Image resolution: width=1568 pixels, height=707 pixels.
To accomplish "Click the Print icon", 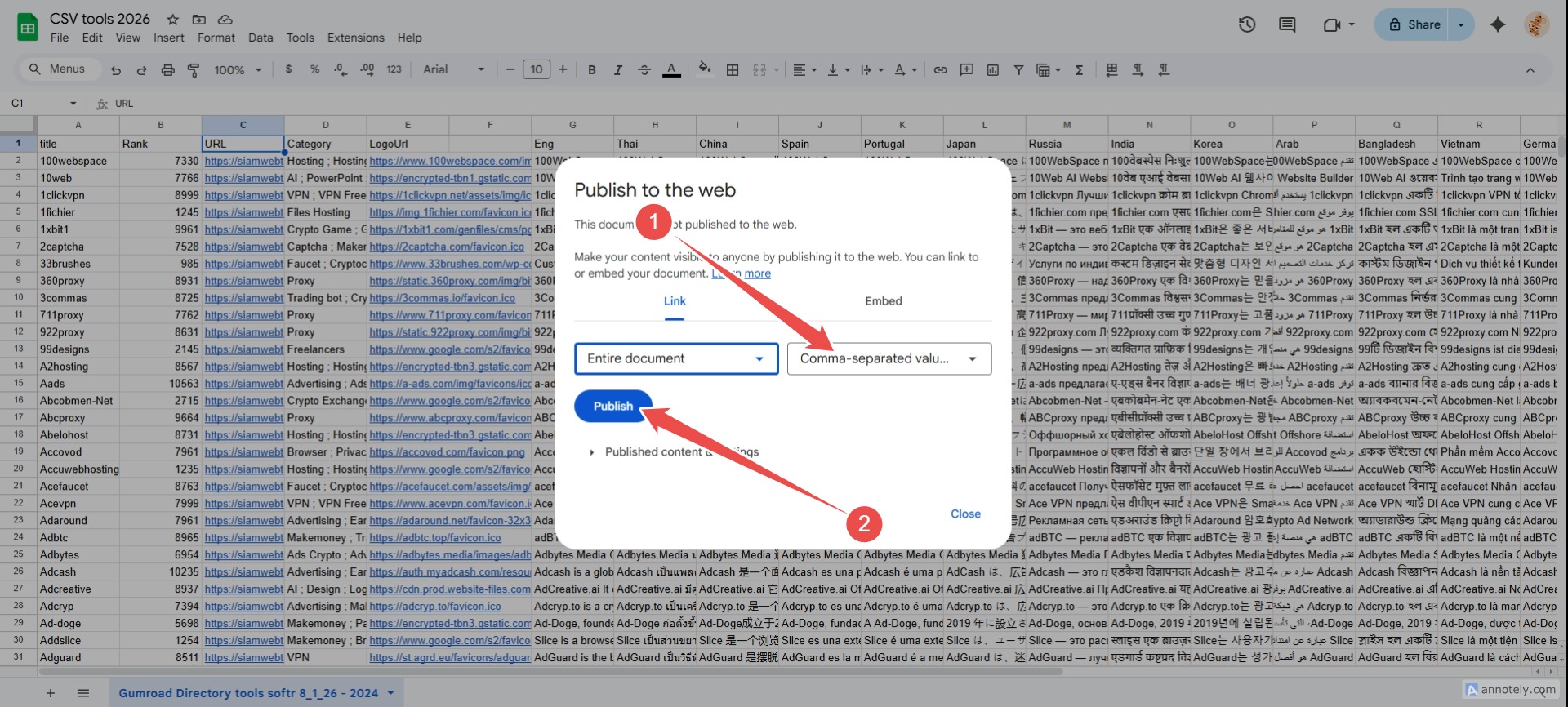I will click(167, 70).
